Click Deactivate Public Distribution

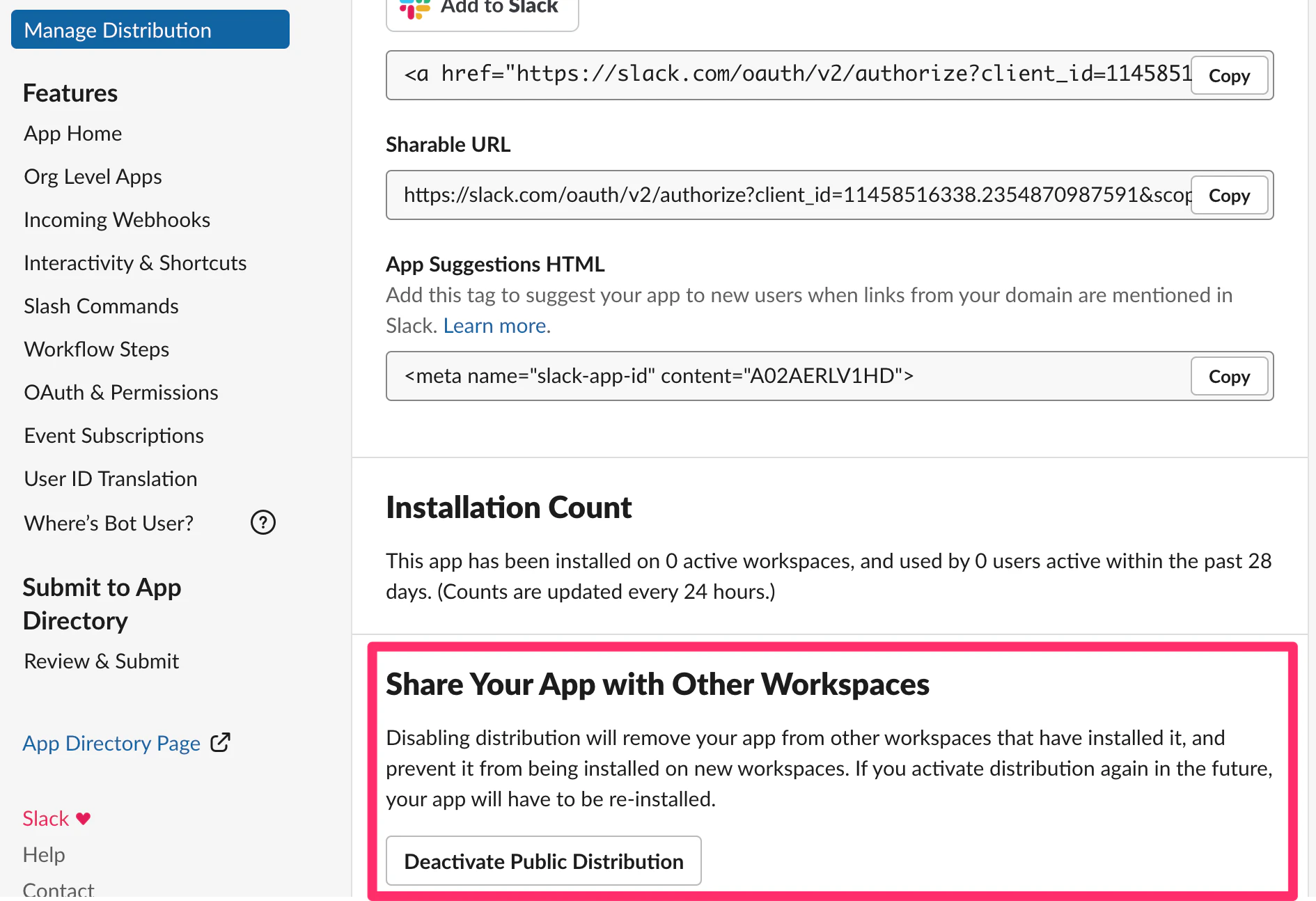coord(544,861)
